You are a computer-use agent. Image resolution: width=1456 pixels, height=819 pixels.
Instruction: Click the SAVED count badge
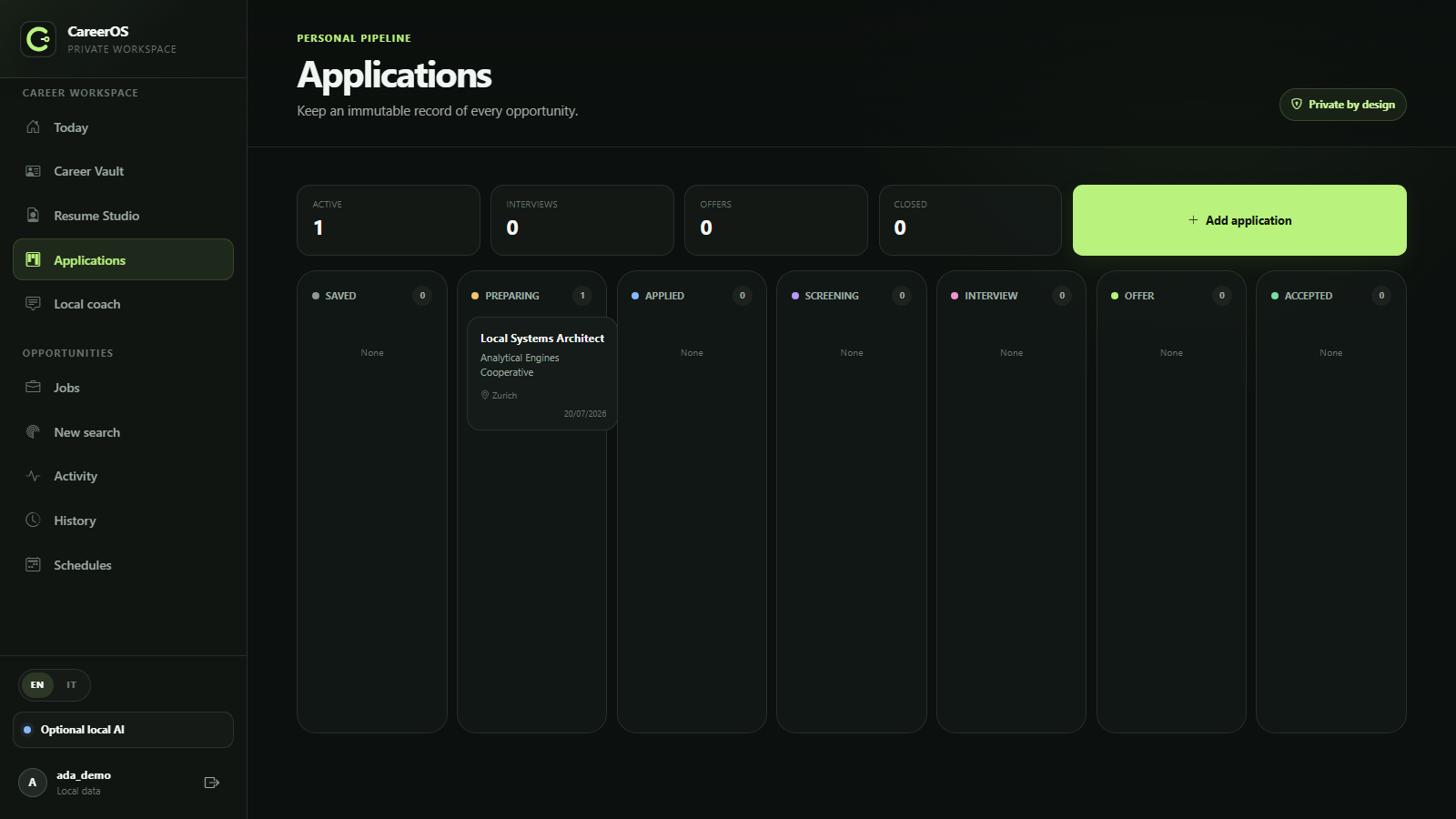tap(422, 296)
